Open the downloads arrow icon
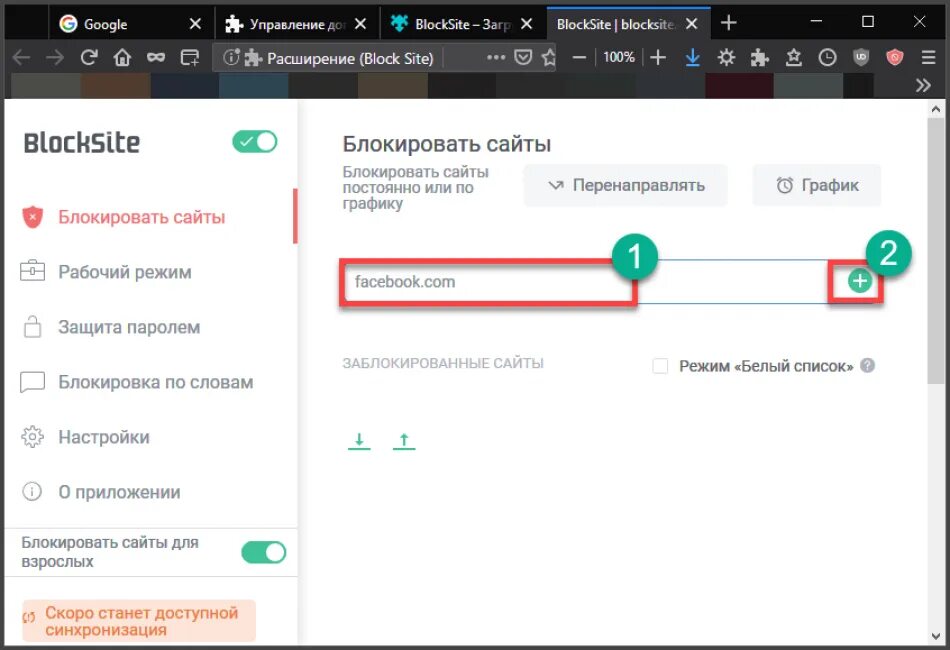This screenshot has height=650, width=950. pyautogui.click(x=693, y=58)
